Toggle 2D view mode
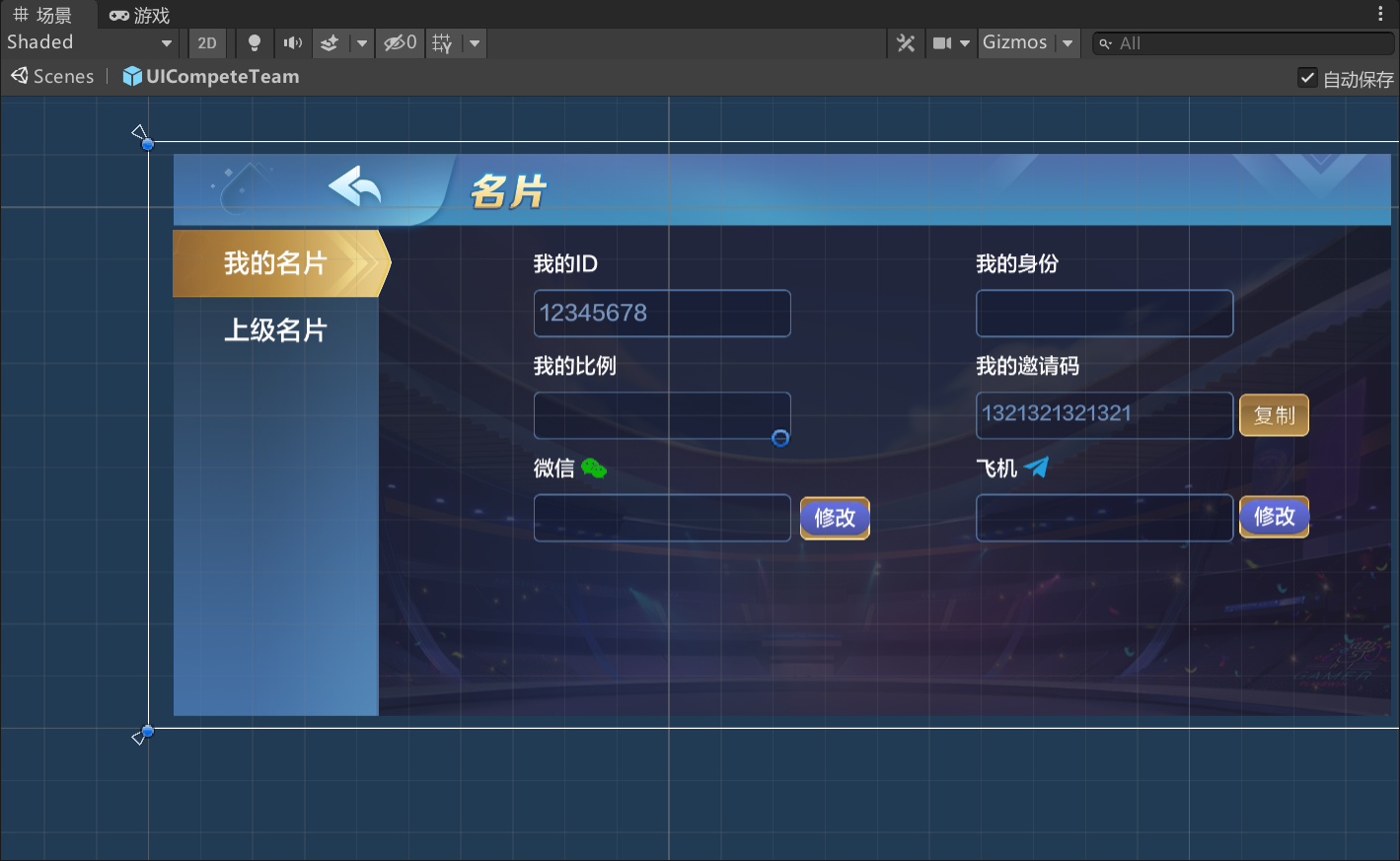 coord(207,43)
